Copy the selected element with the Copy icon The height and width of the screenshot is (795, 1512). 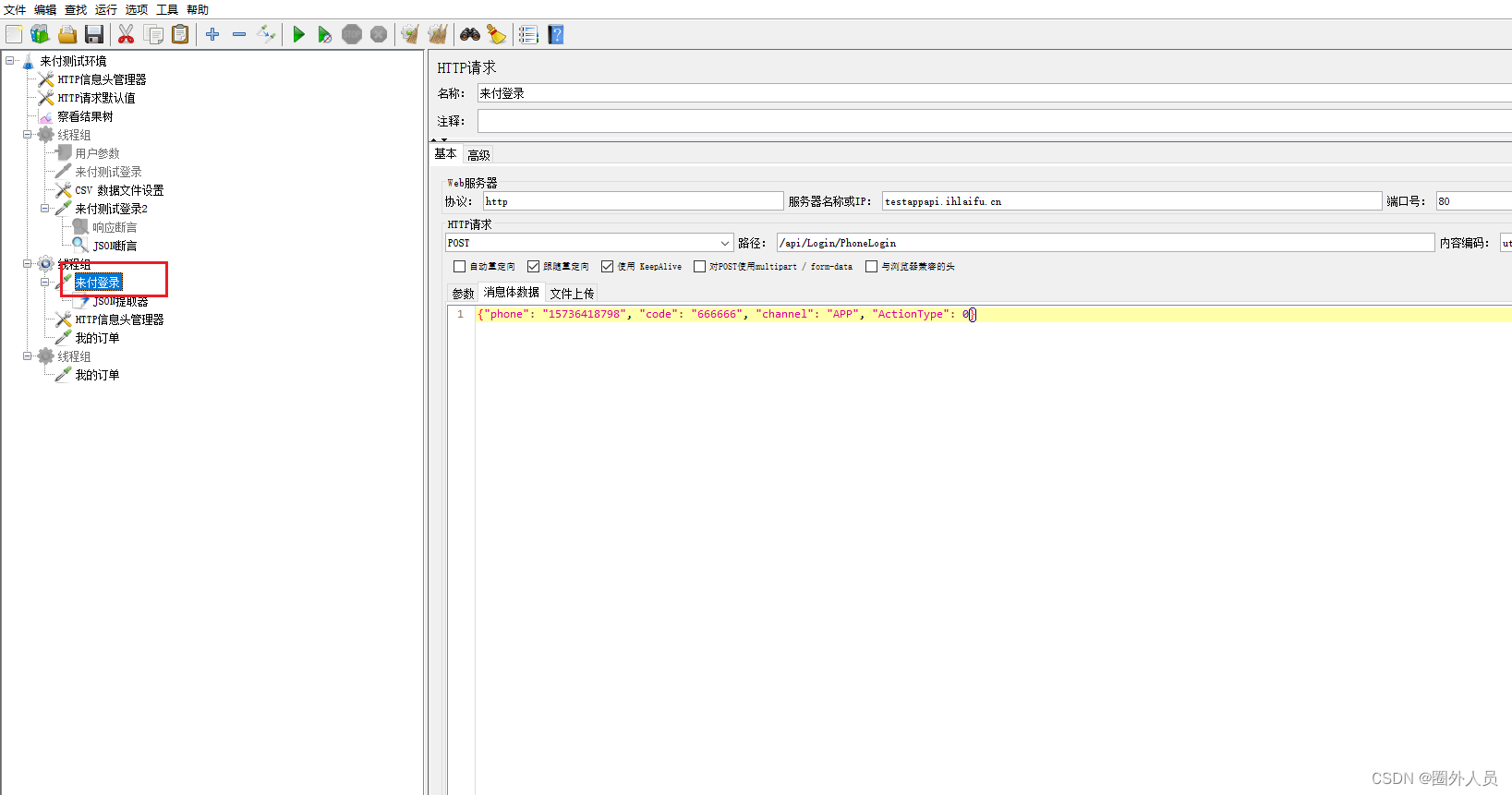(x=154, y=34)
